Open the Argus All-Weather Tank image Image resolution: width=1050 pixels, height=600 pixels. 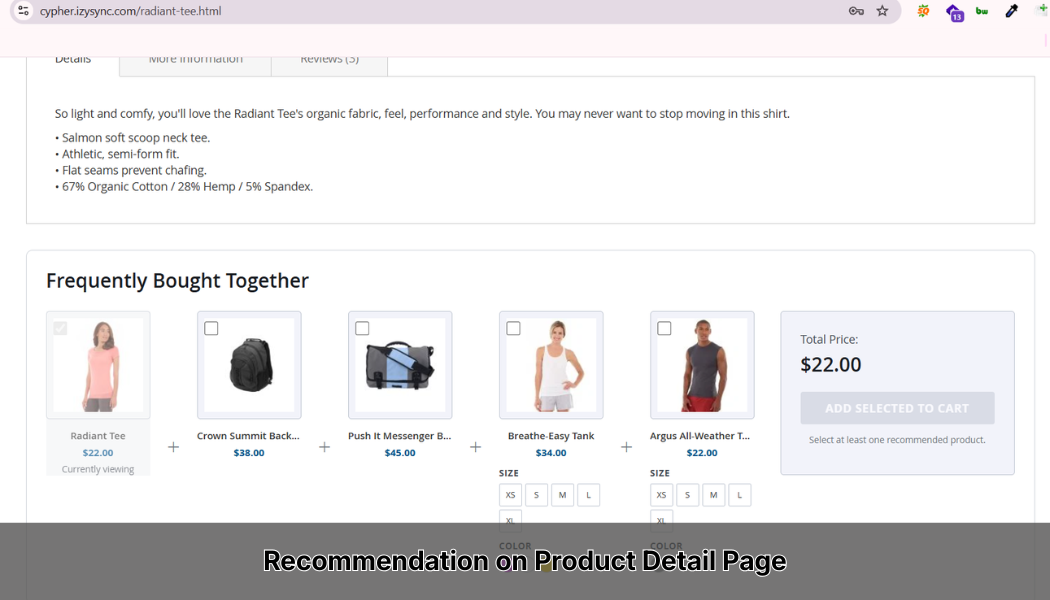pos(702,365)
